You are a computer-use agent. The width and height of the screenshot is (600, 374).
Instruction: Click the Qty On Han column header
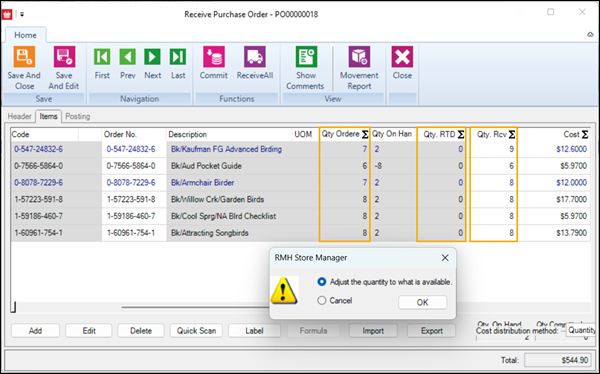tap(393, 134)
